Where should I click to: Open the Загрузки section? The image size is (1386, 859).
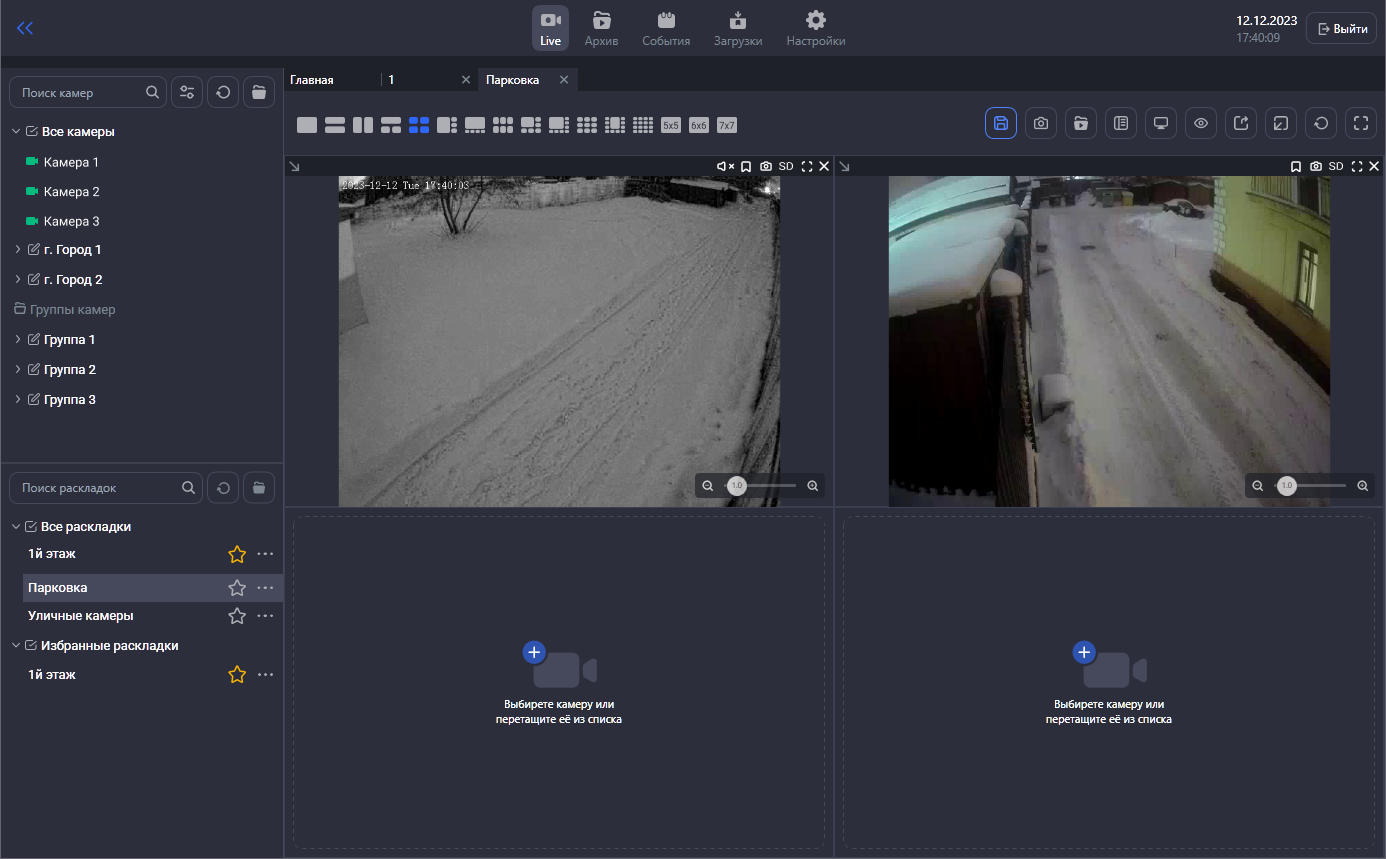coord(738,28)
